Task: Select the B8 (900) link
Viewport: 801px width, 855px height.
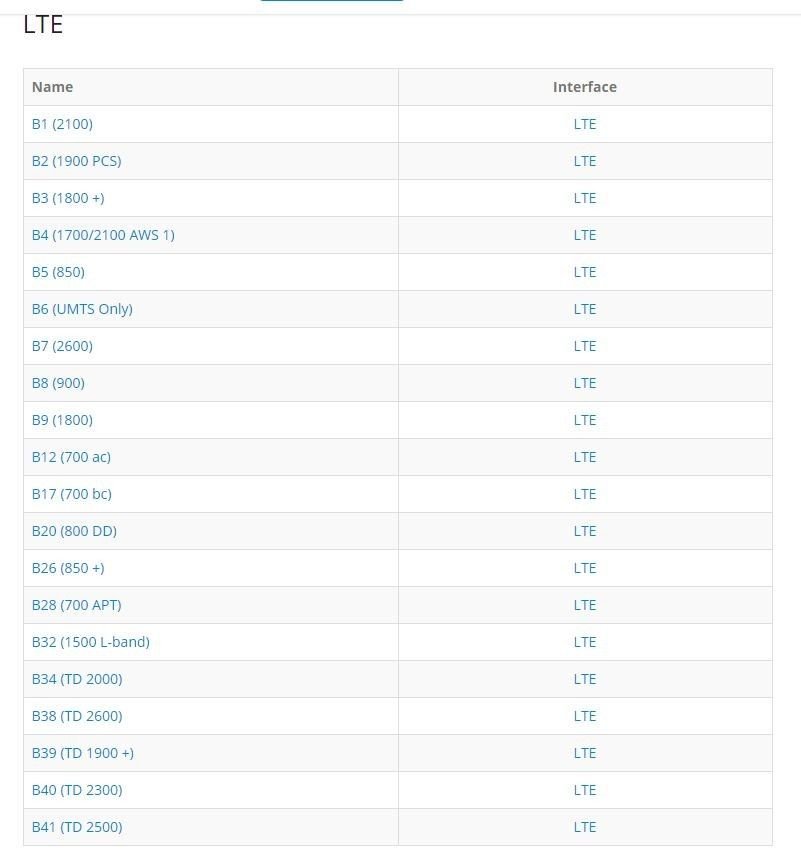Action: (x=58, y=383)
